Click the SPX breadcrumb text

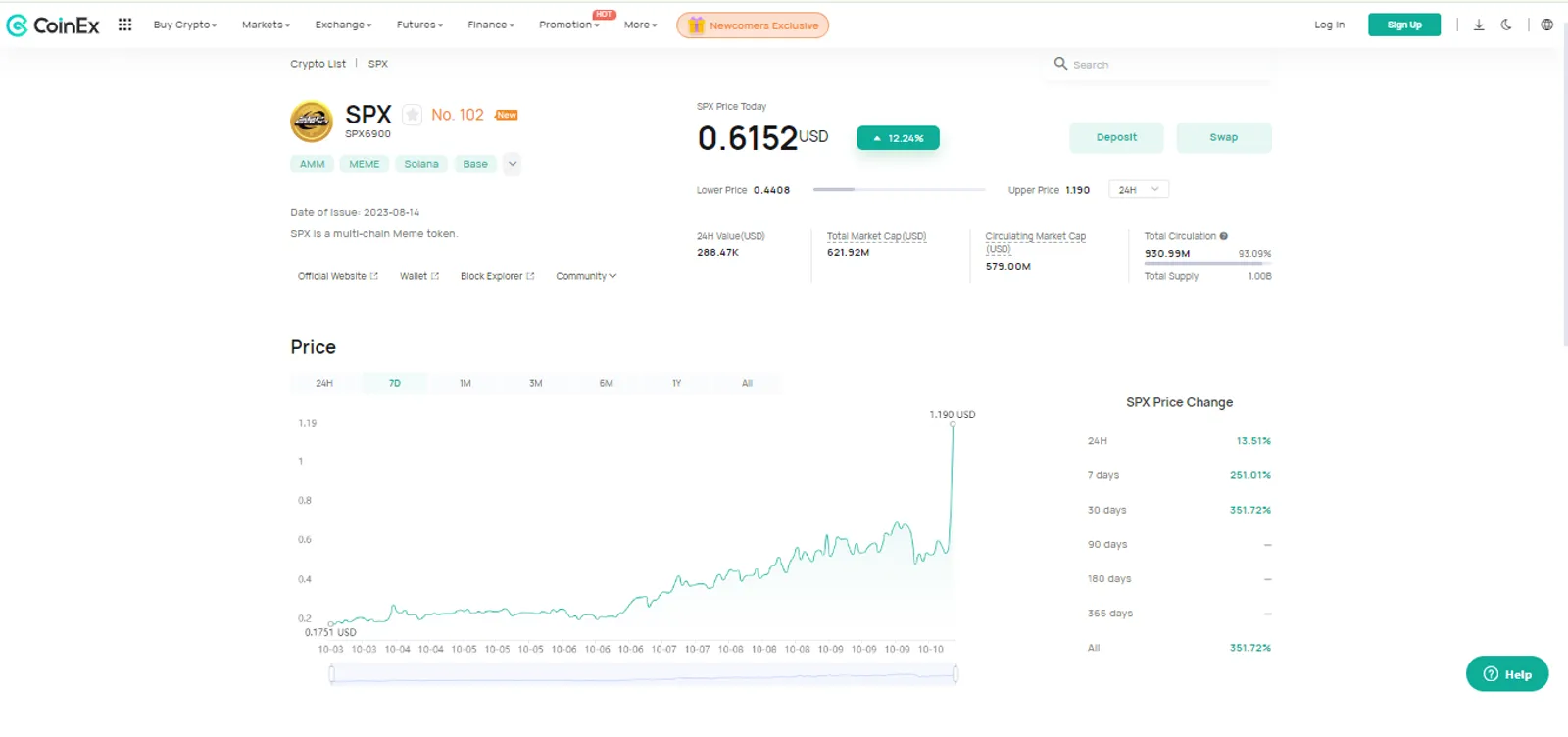click(x=378, y=64)
